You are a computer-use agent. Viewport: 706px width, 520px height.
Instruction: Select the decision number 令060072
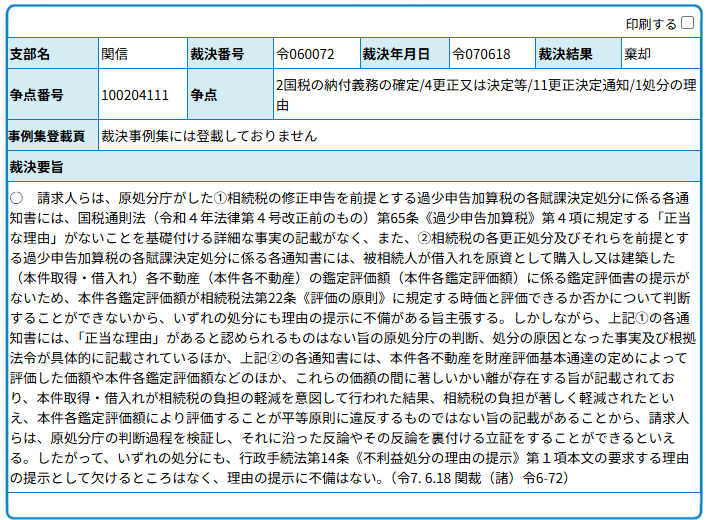(305, 54)
